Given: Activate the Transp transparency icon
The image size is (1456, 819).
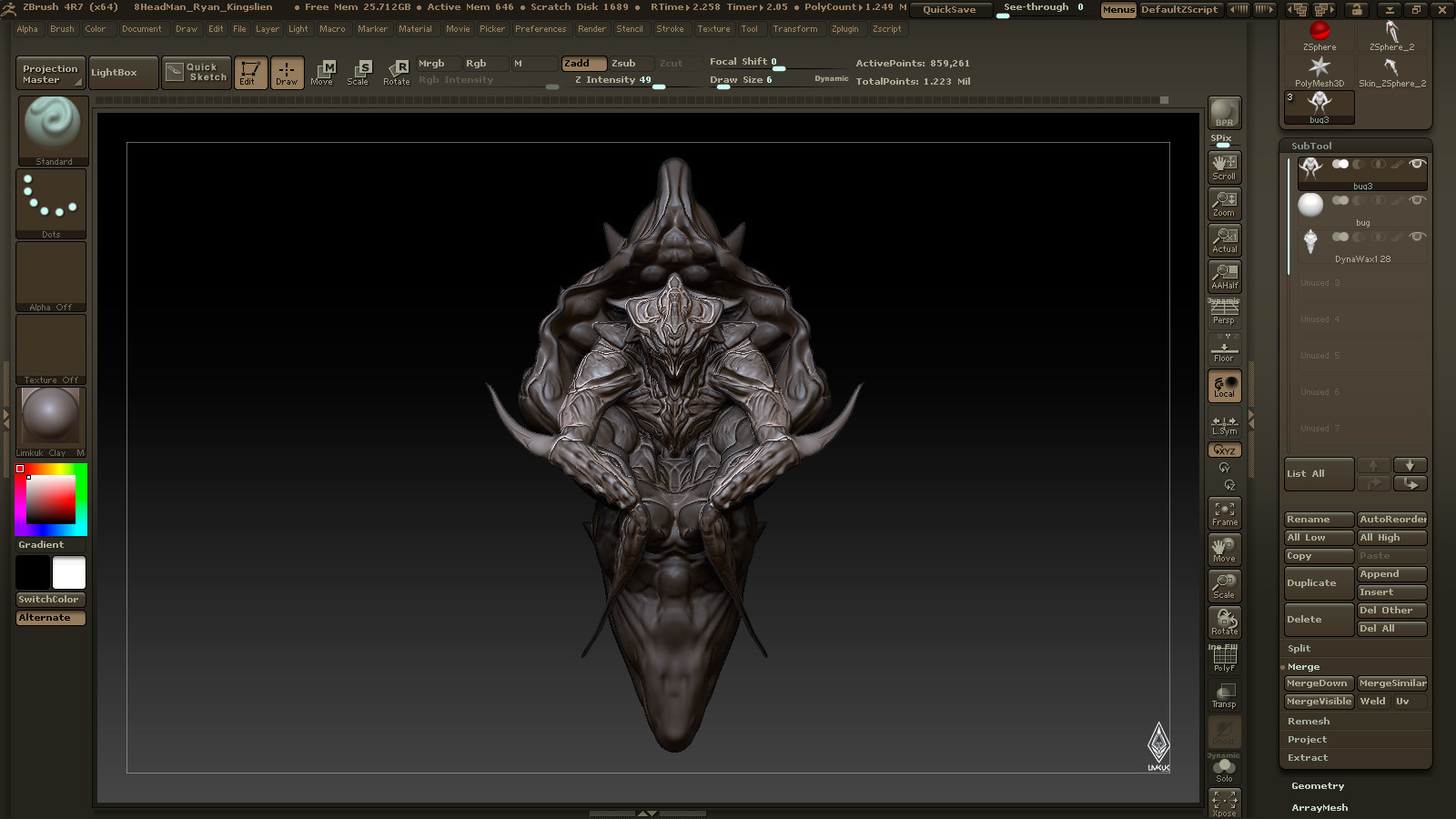Looking at the screenshot, I should click(x=1224, y=695).
